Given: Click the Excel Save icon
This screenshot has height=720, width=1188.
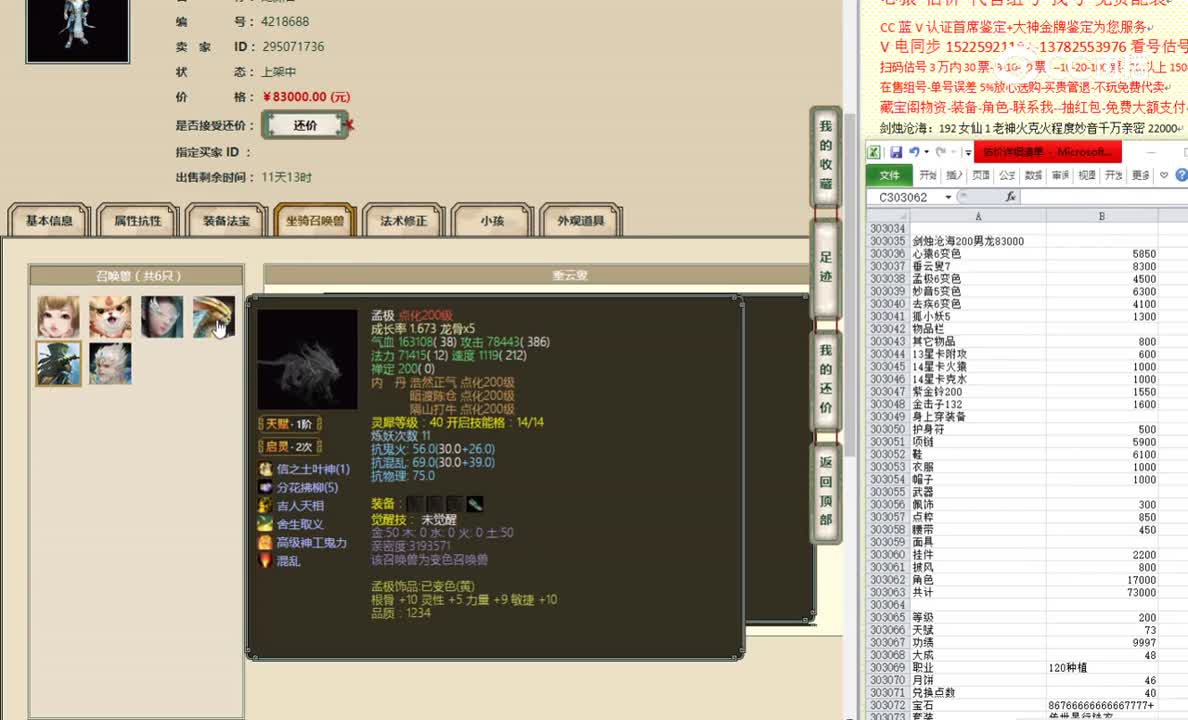Looking at the screenshot, I should click(896, 152).
